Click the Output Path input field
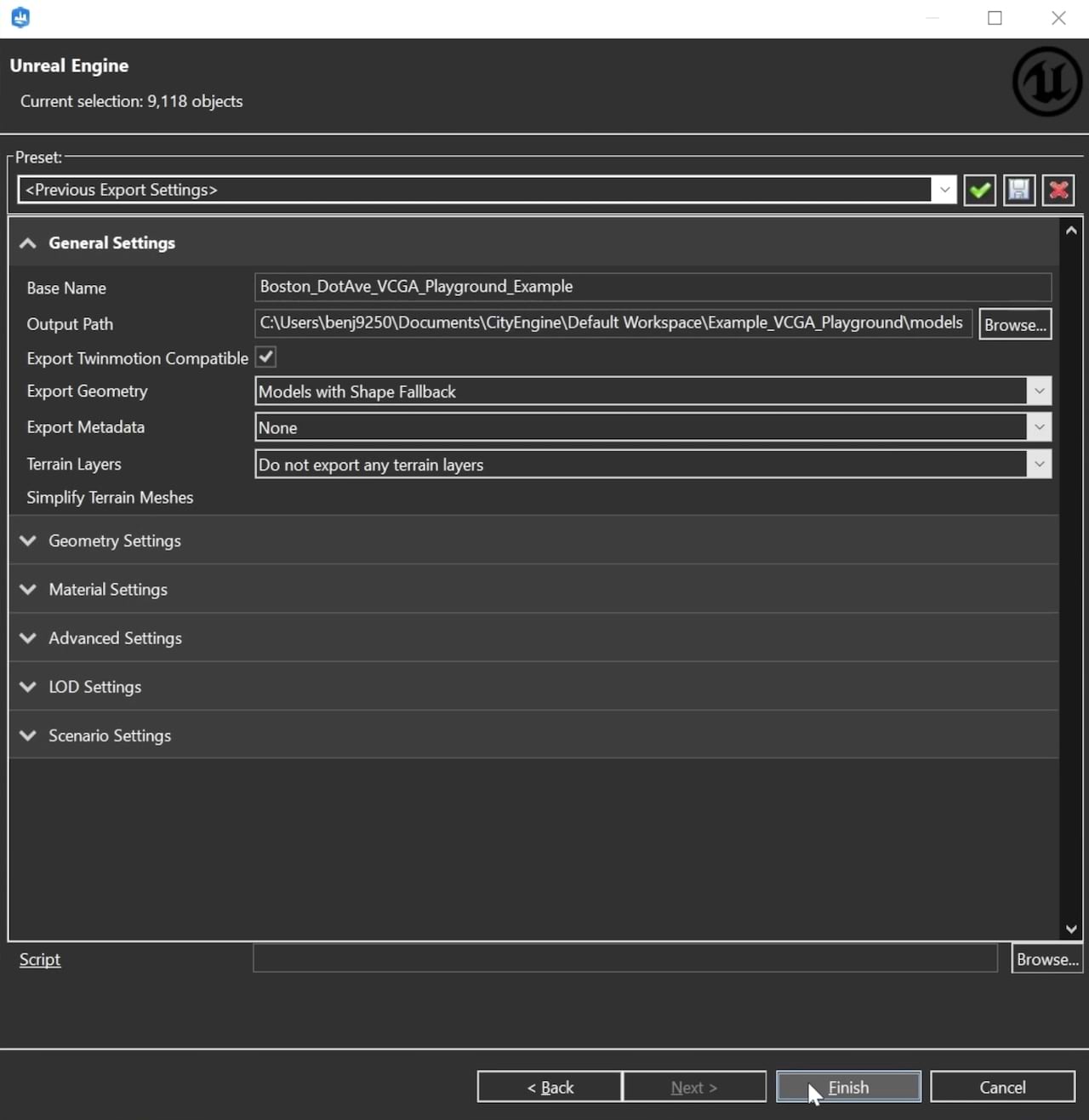This screenshot has height=1120, width=1089. tap(613, 323)
